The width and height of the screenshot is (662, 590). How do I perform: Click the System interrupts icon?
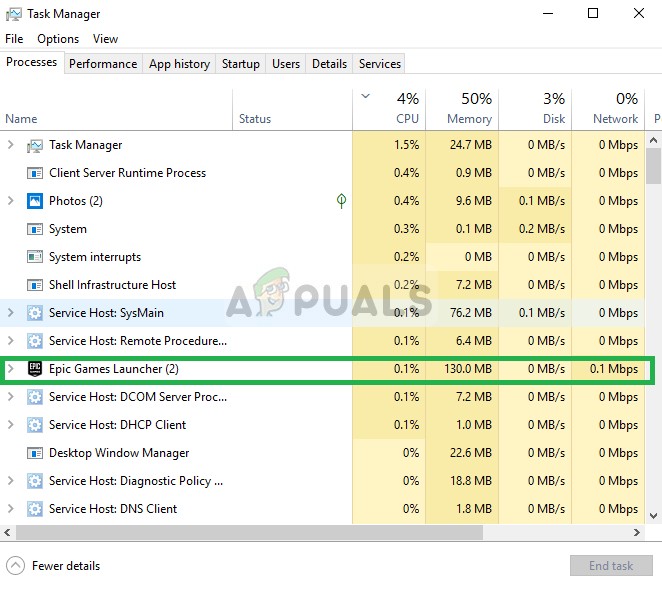(x=35, y=257)
